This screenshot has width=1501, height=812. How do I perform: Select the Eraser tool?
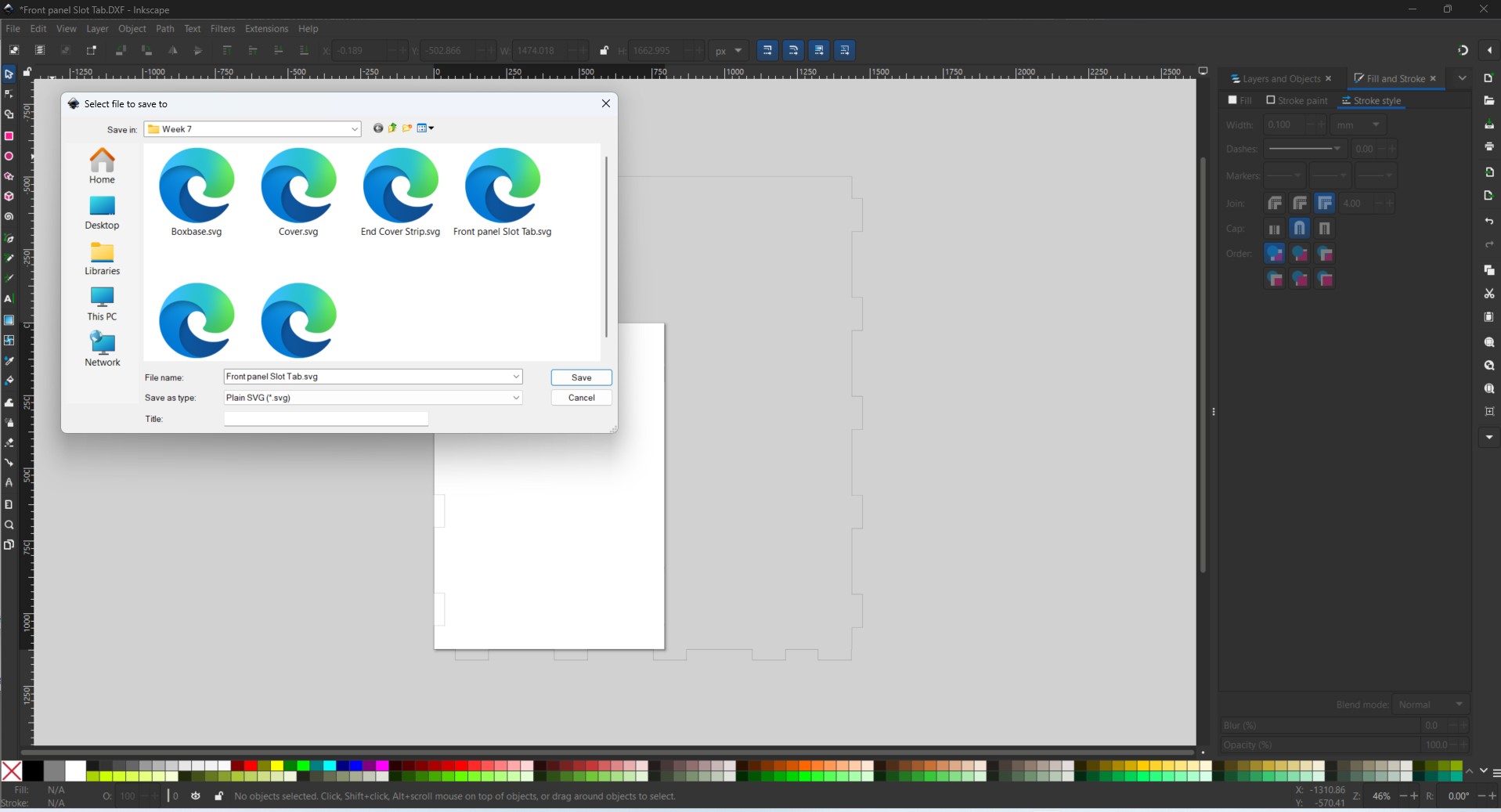click(9, 442)
